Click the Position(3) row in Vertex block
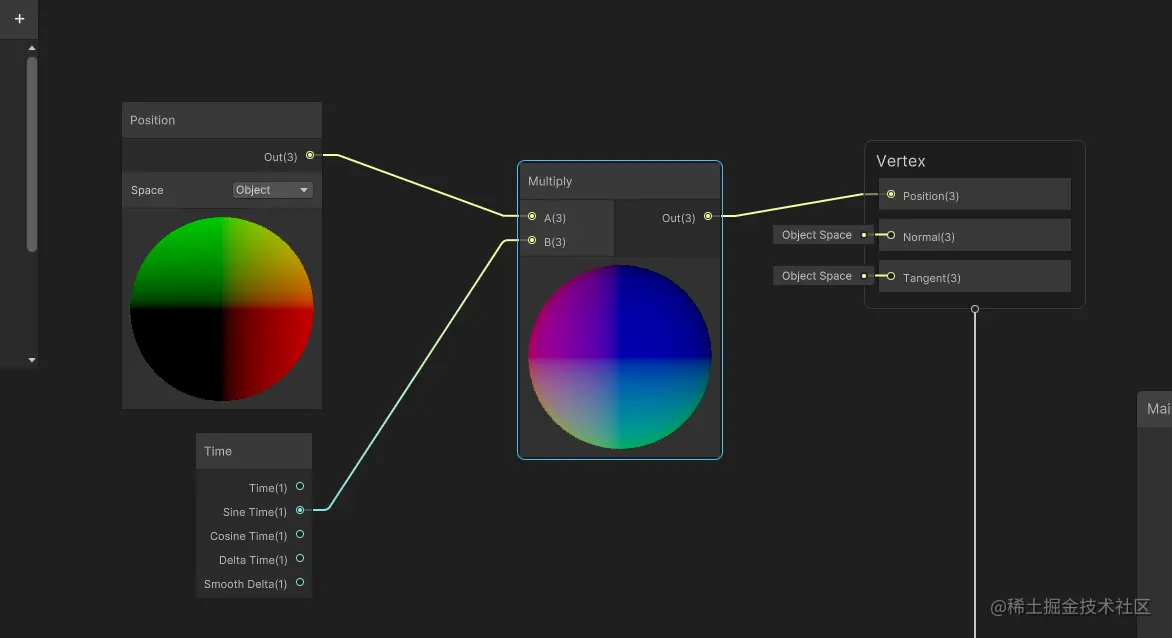 coord(975,194)
